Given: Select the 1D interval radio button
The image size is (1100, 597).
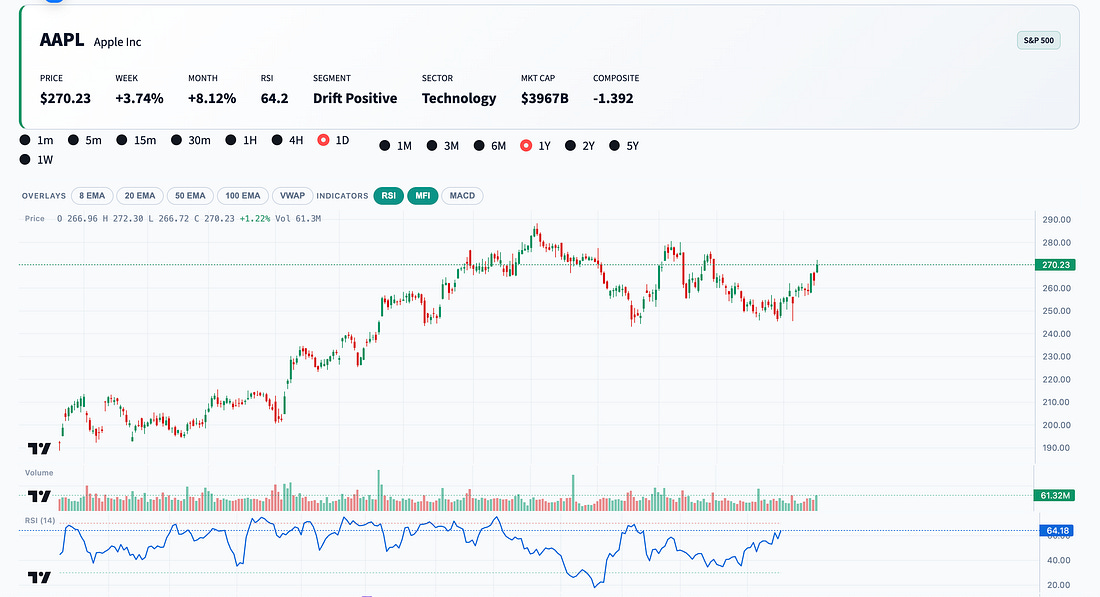Looking at the screenshot, I should pyautogui.click(x=323, y=140).
